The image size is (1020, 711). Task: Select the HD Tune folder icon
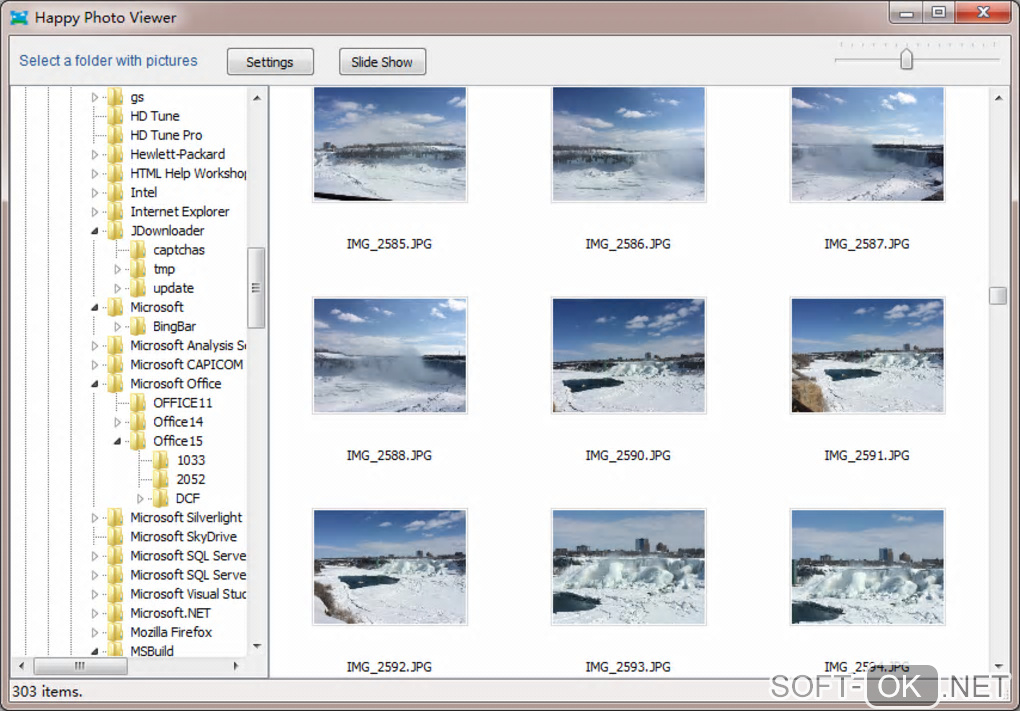point(116,116)
